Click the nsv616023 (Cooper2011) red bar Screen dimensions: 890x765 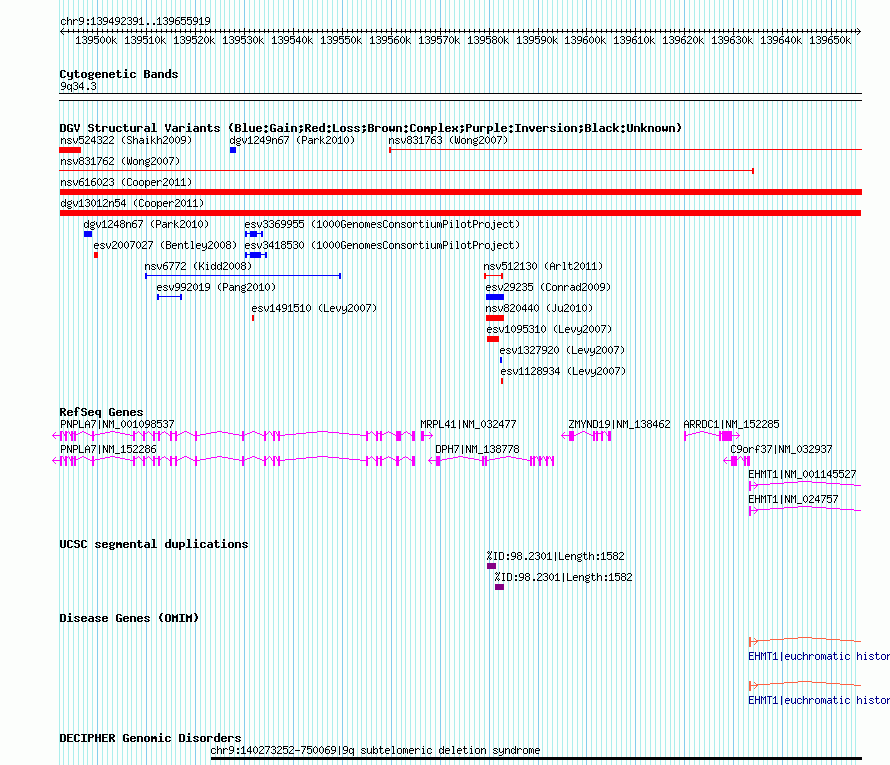460,192
